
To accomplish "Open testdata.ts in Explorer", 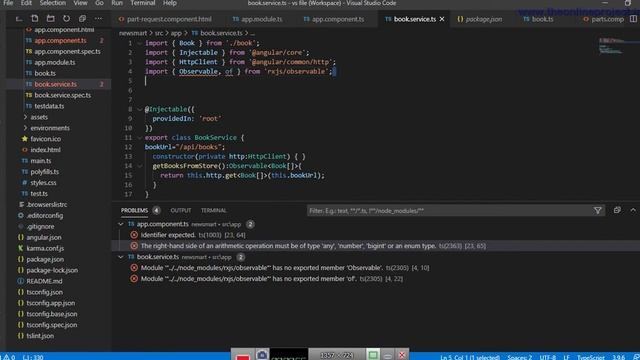I will pyautogui.click(x=49, y=106).
